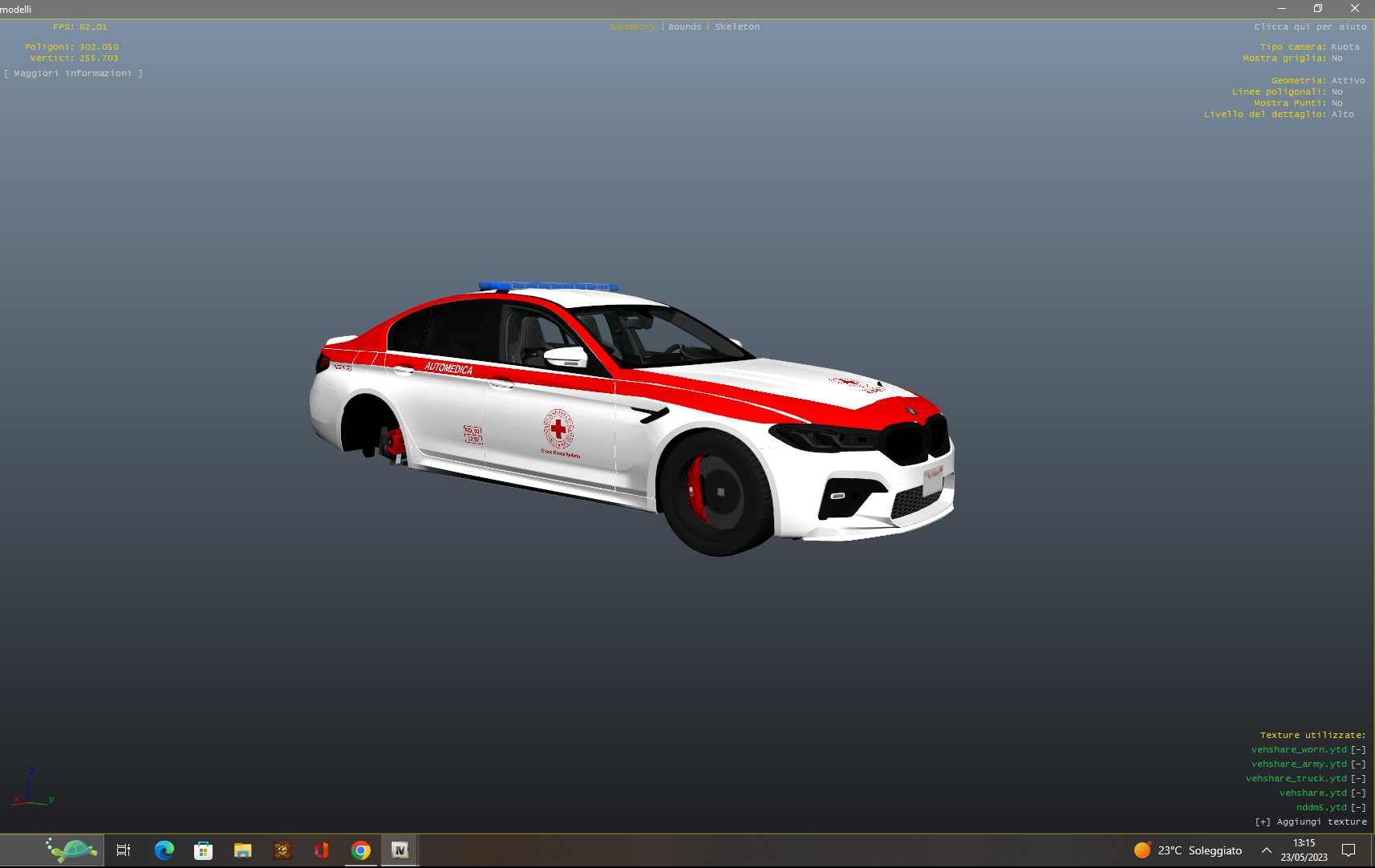Change the Livello del dettaglio value
Screen dimensions: 1375x868
point(1342,115)
